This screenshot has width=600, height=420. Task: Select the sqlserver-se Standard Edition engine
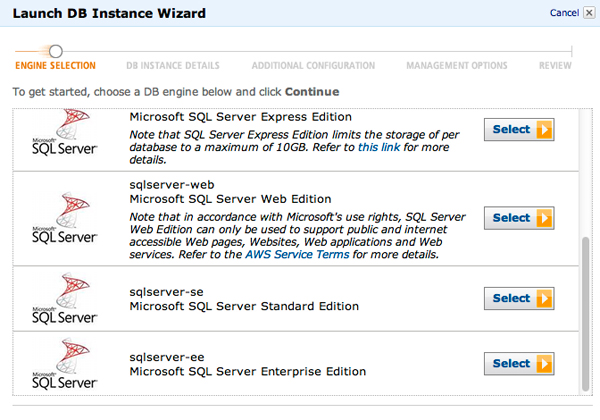tap(519, 298)
